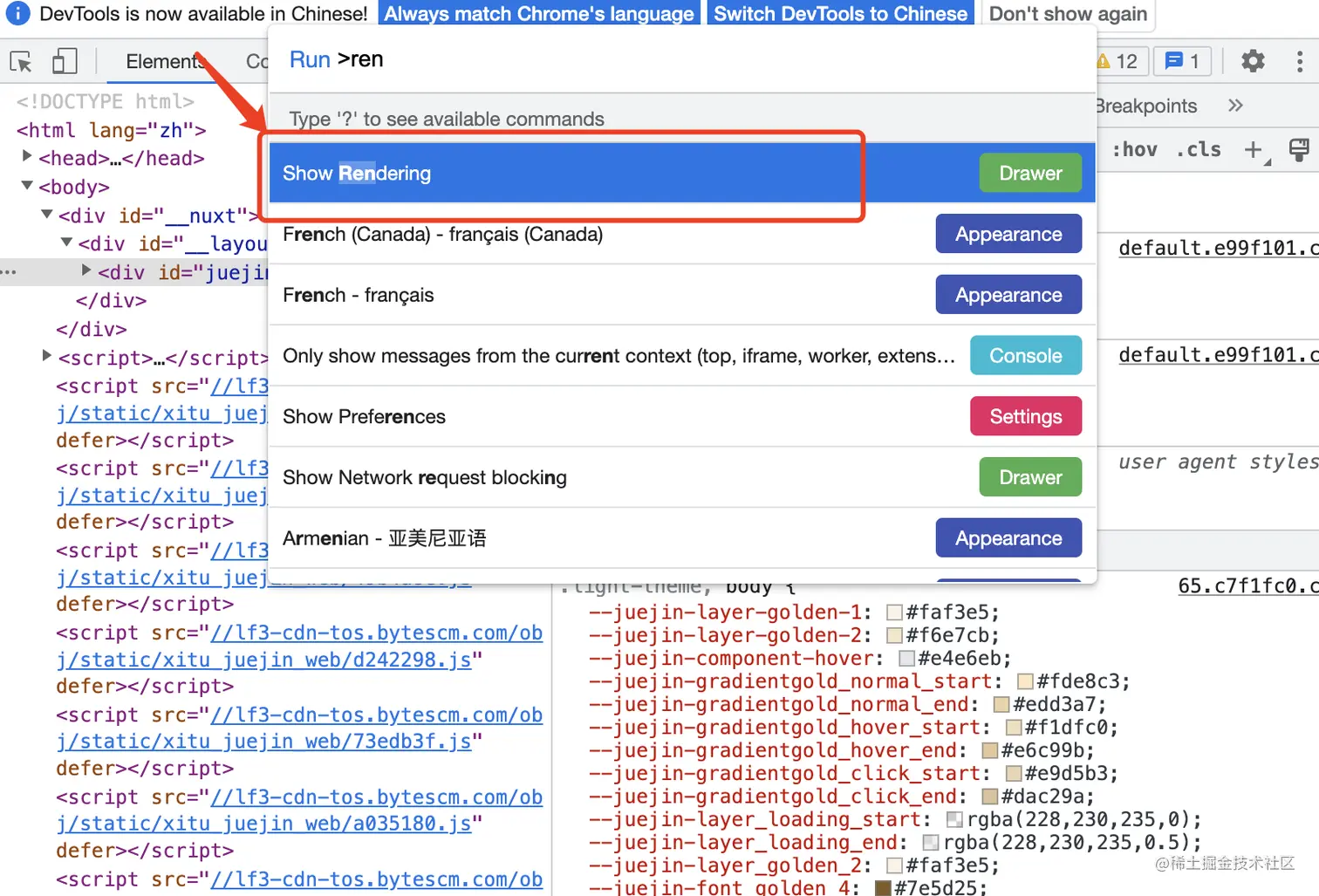The width and height of the screenshot is (1319, 896).
Task: Select French - français command
Action: click(682, 295)
